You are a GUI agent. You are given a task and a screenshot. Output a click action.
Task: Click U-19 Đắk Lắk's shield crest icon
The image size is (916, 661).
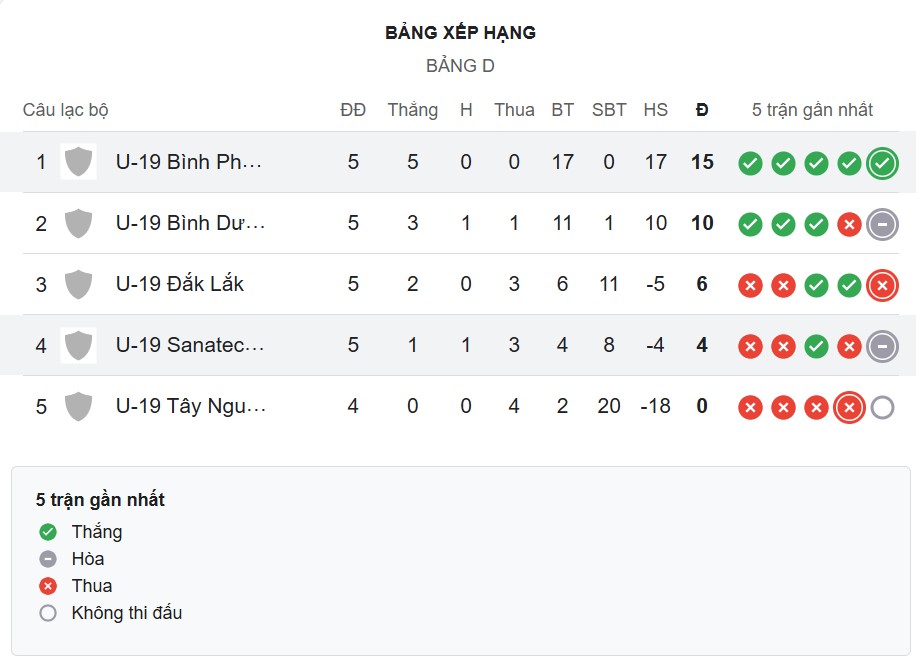pos(77,284)
